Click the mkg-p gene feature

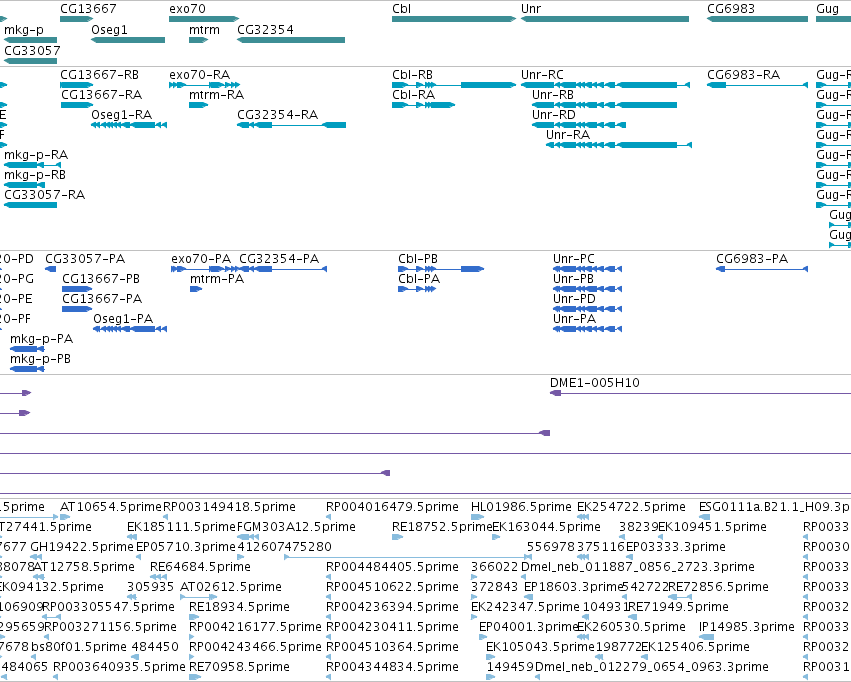click(x=30, y=40)
